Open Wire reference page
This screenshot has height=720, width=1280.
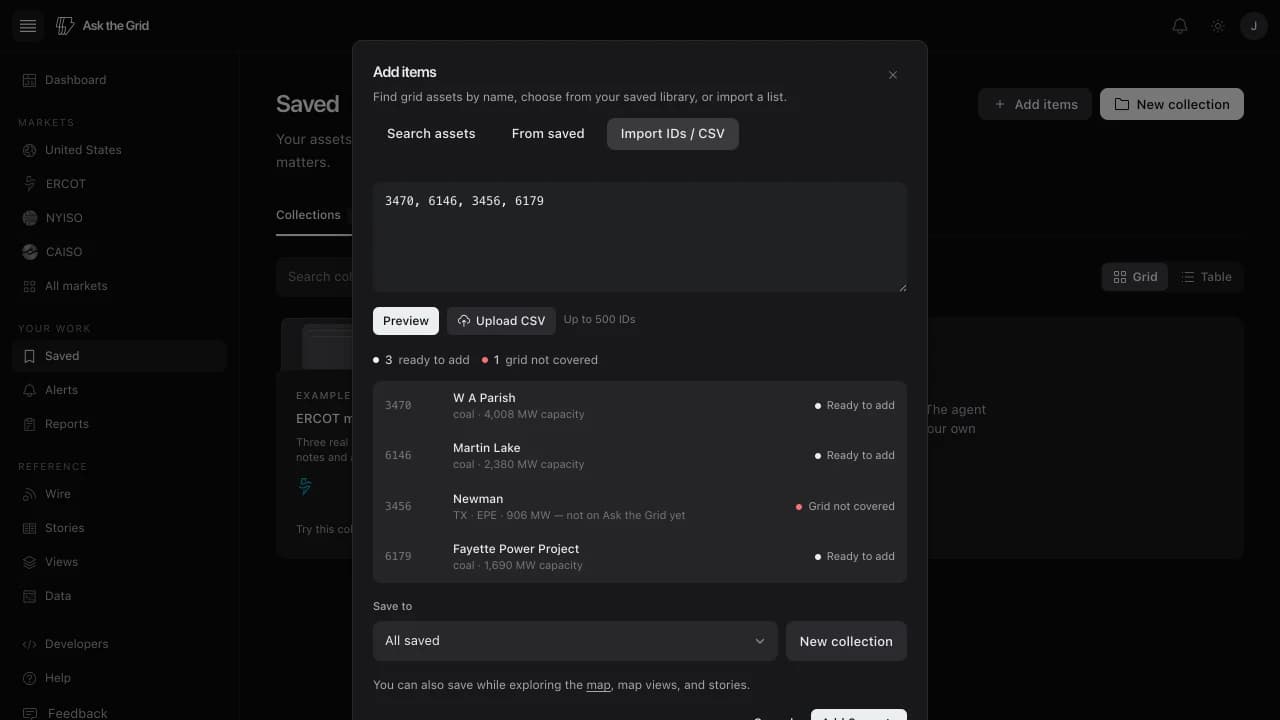(120, 494)
